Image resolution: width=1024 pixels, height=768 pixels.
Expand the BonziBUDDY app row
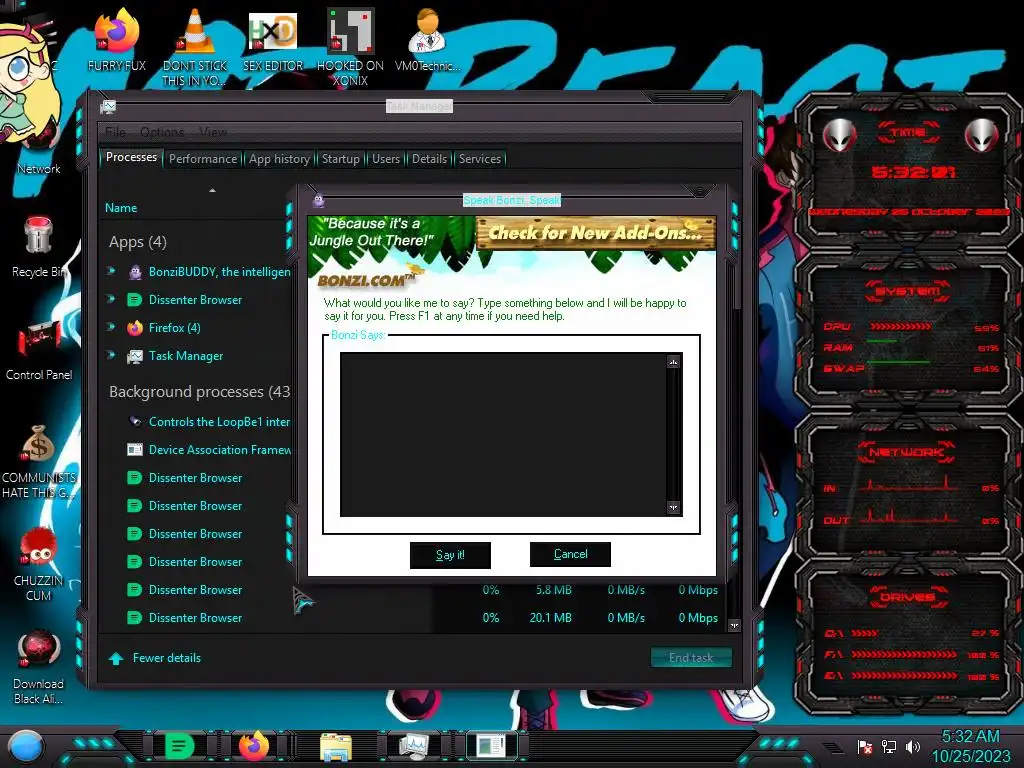[x=111, y=271]
